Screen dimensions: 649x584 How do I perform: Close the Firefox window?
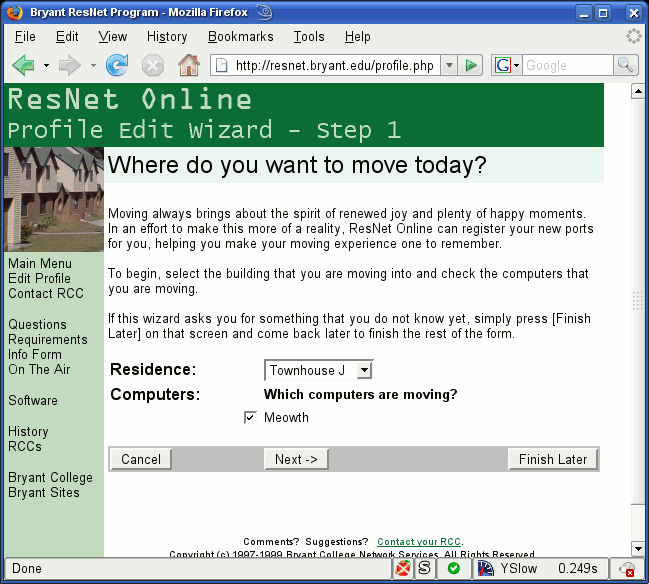click(x=634, y=13)
